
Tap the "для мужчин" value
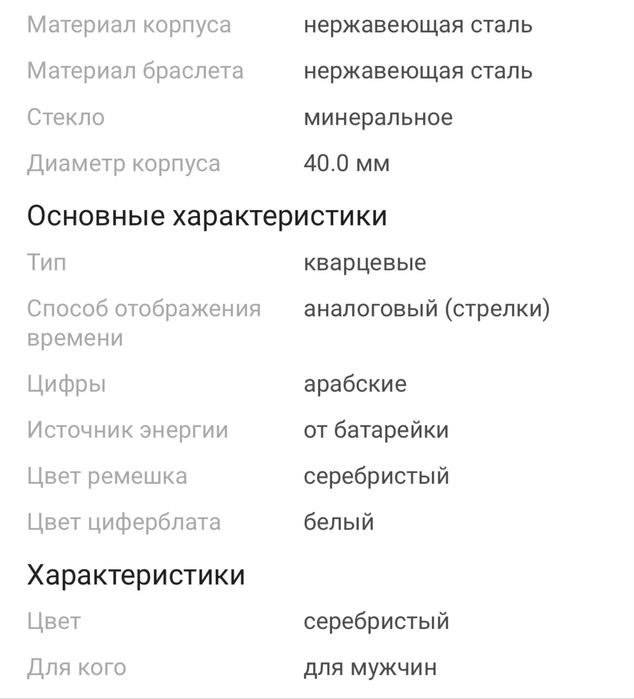[370, 667]
